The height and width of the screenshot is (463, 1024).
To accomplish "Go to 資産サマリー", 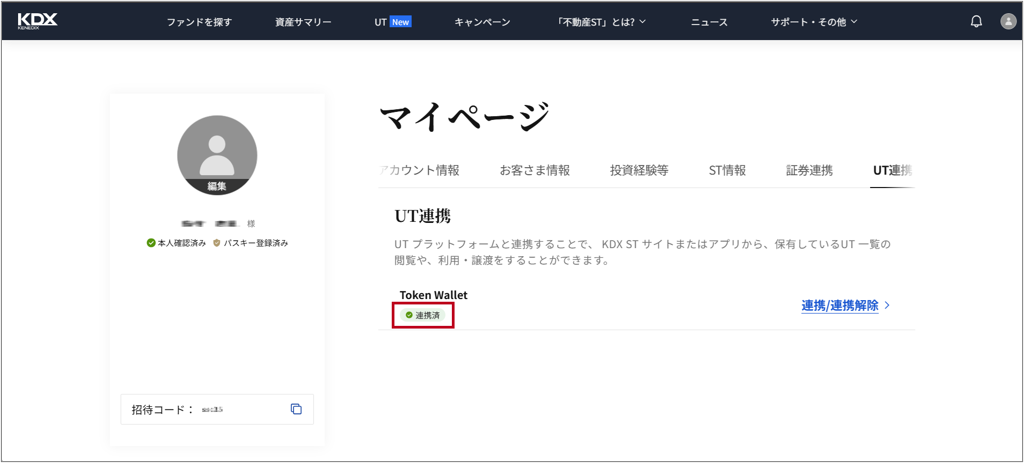I will point(303,22).
